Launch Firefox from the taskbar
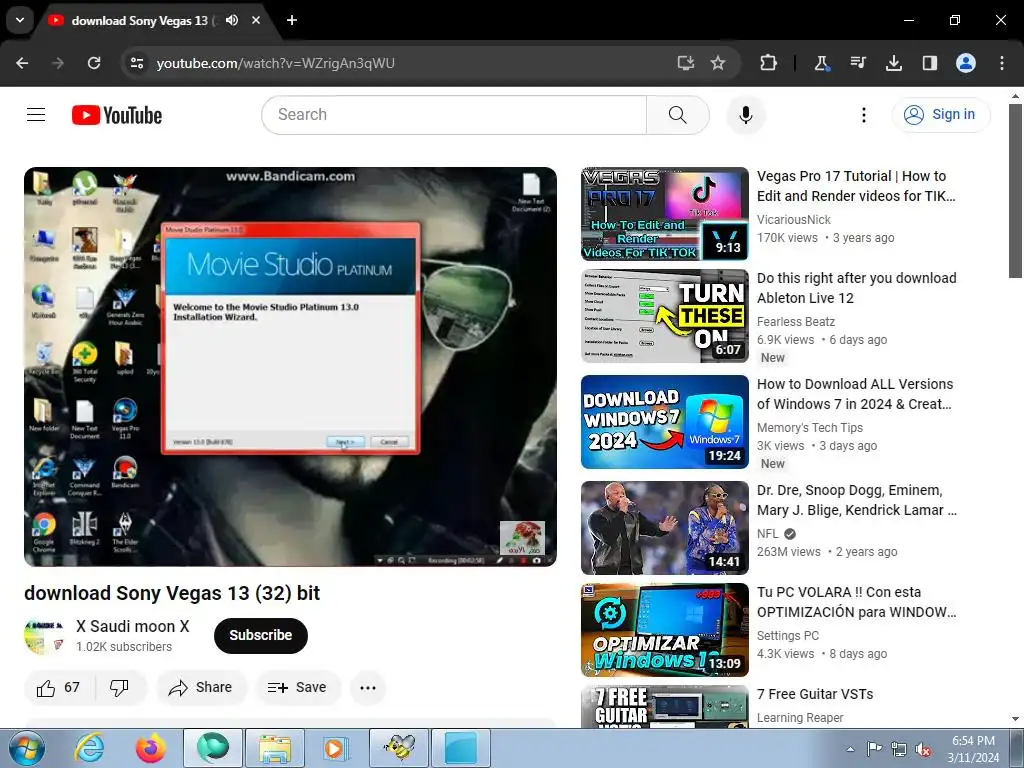 coord(151,748)
